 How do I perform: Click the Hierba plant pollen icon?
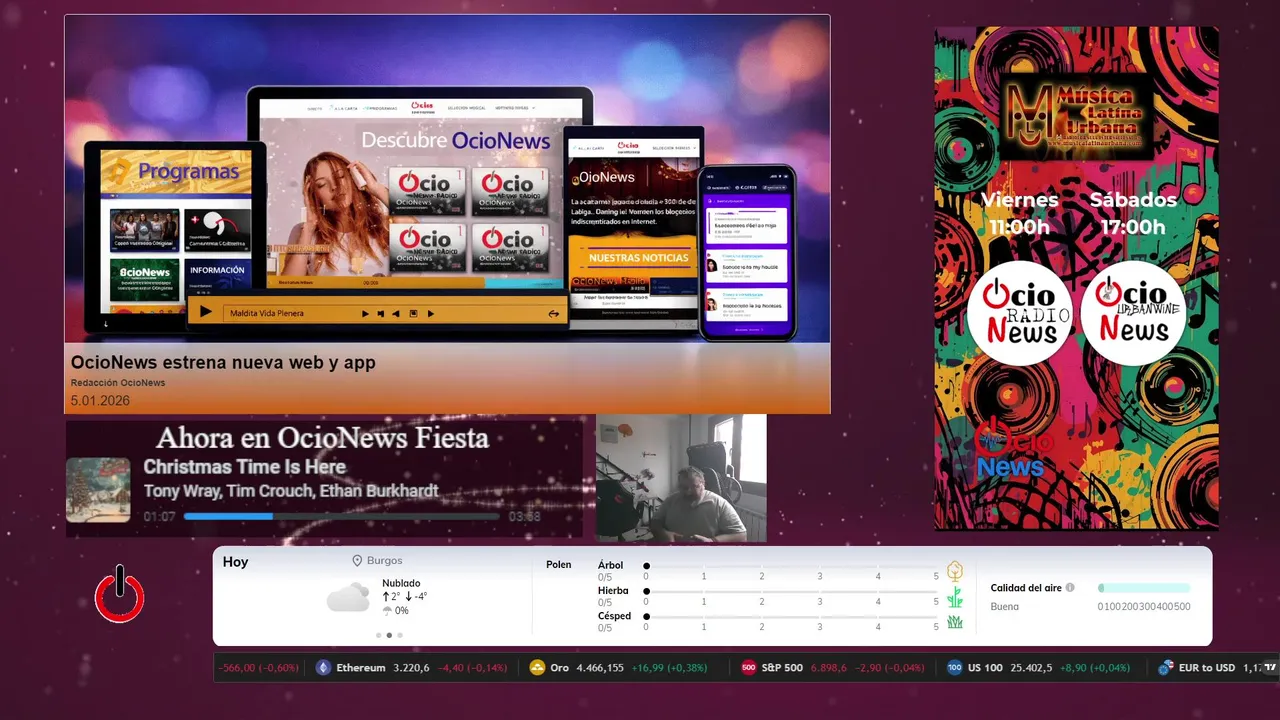[955, 597]
